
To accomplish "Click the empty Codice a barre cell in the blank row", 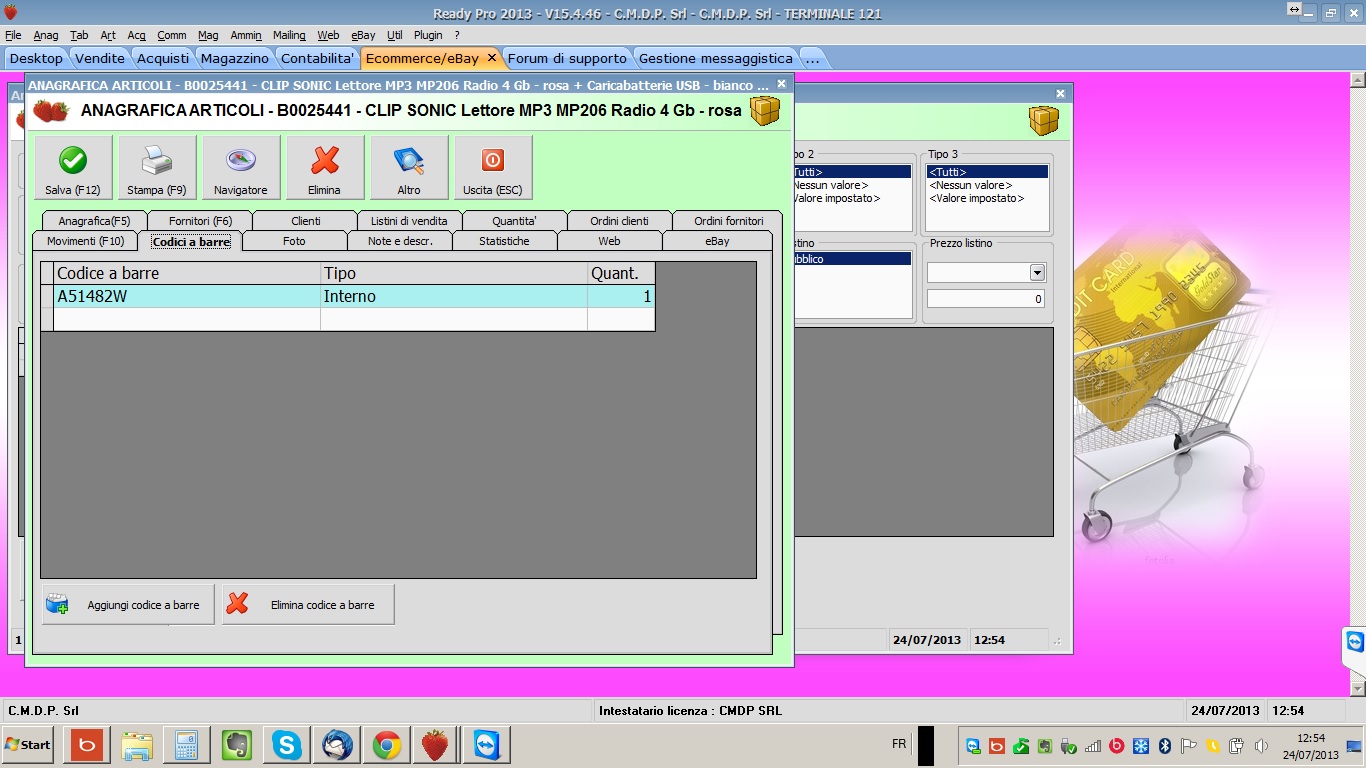I will point(187,319).
